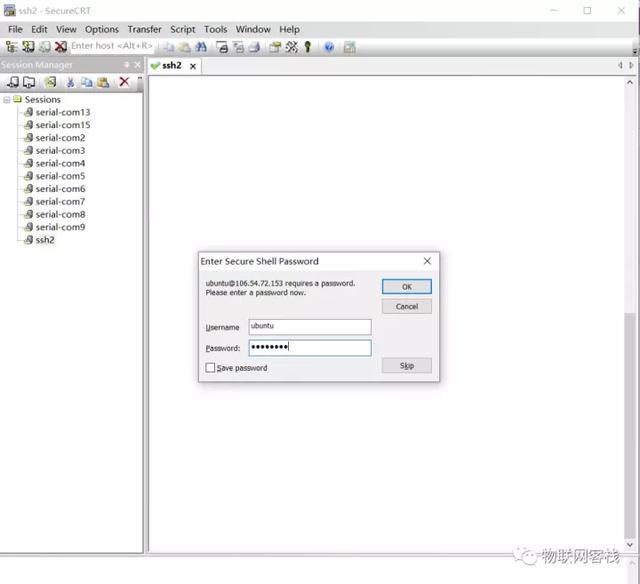Select serial-com3 session
This screenshot has height=584, width=640.
[55, 151]
